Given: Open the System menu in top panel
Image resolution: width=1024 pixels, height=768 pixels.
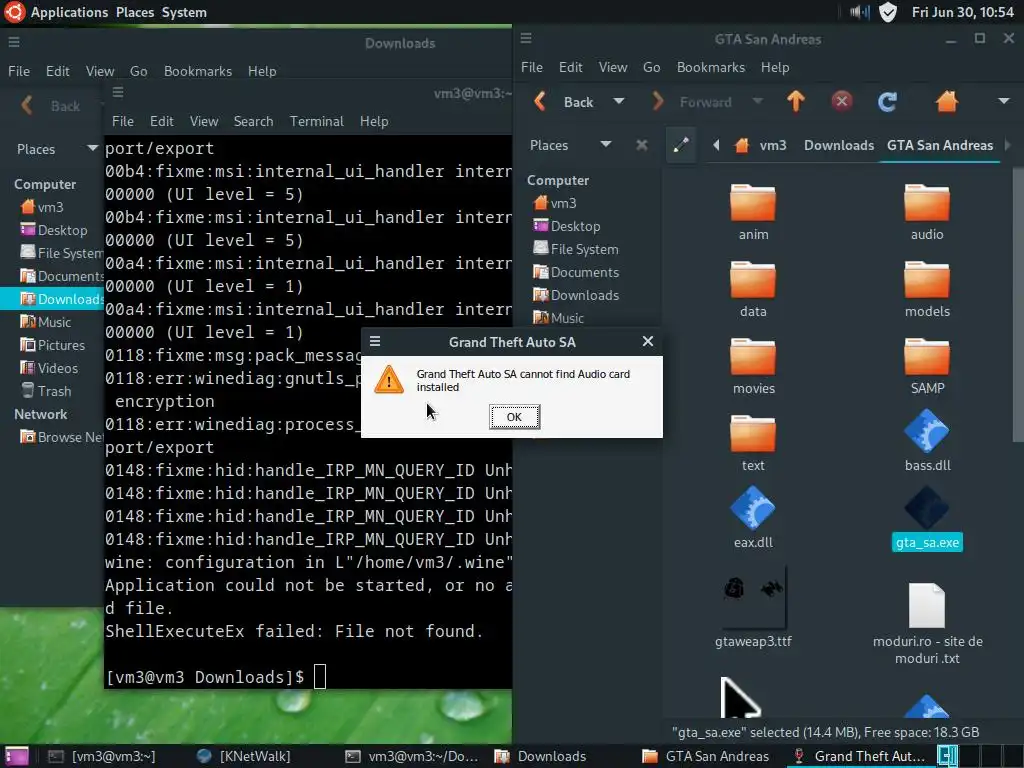Looking at the screenshot, I should (184, 12).
